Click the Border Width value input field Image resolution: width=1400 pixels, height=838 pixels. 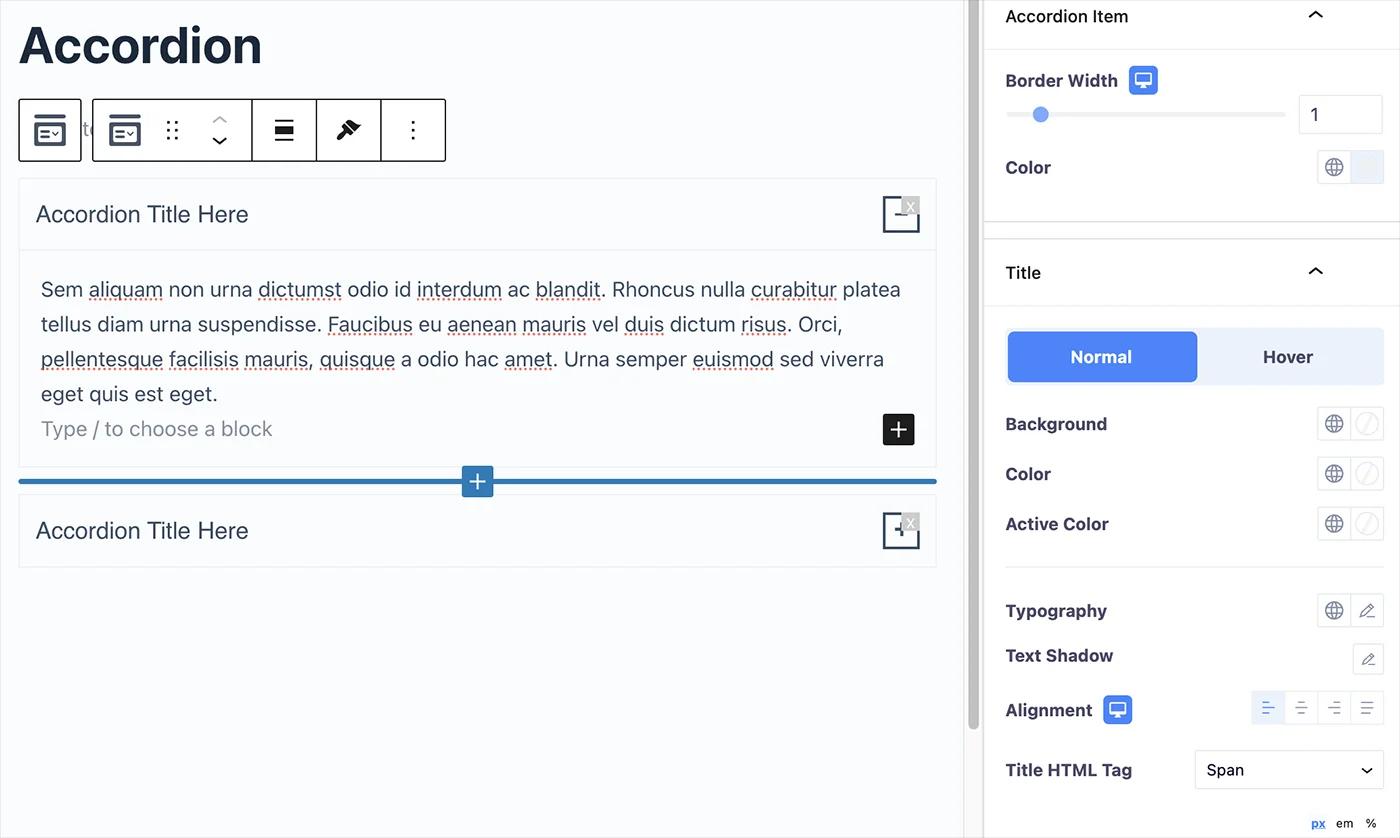coord(1339,115)
